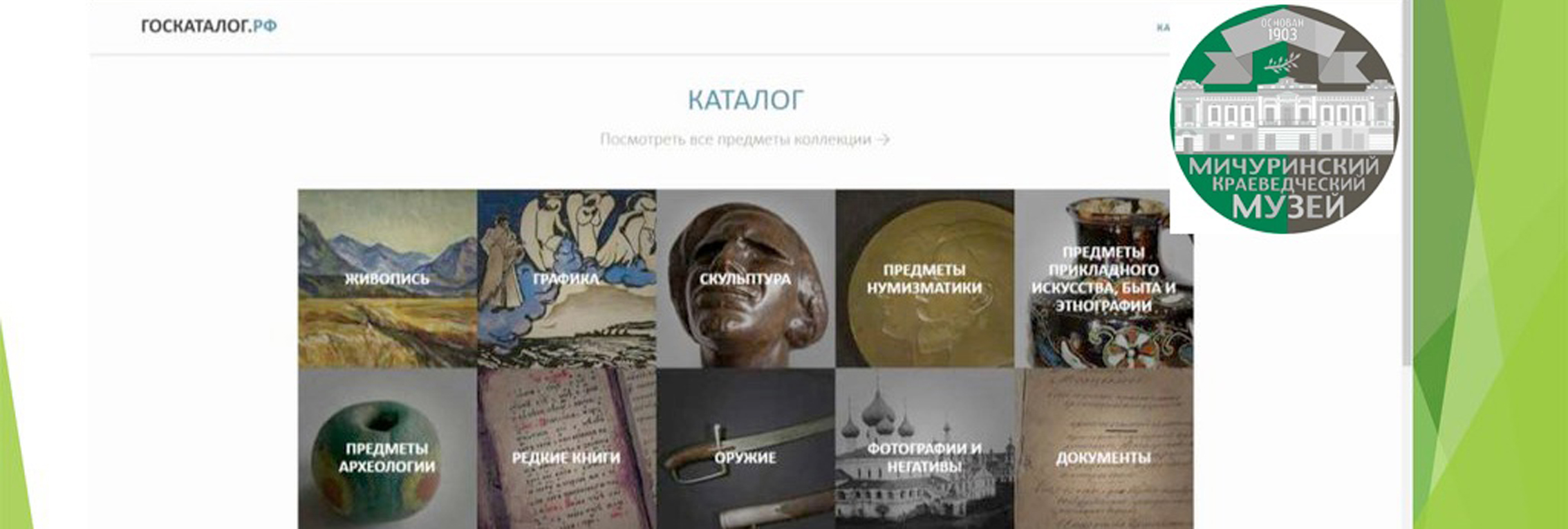
Task: Click the Основан 1903 ribbon banner
Action: 1282,45
